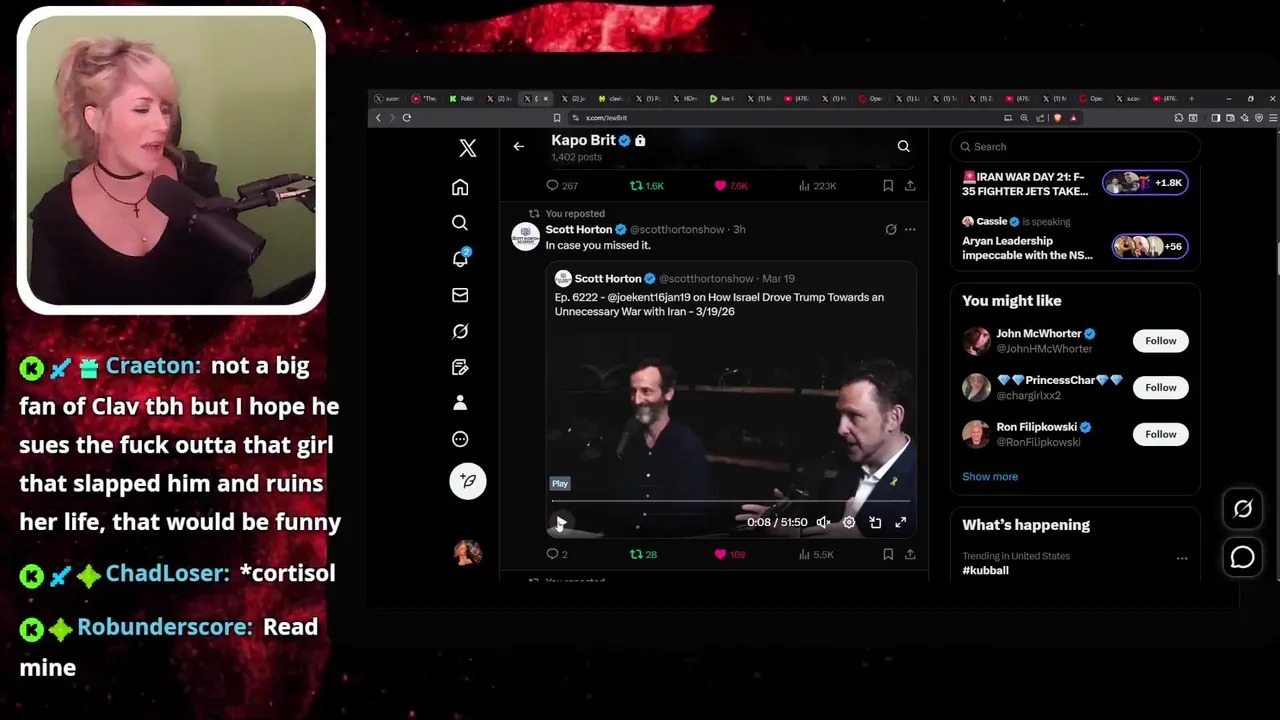
Task: Click the compose Post feather button
Action: coord(467,481)
